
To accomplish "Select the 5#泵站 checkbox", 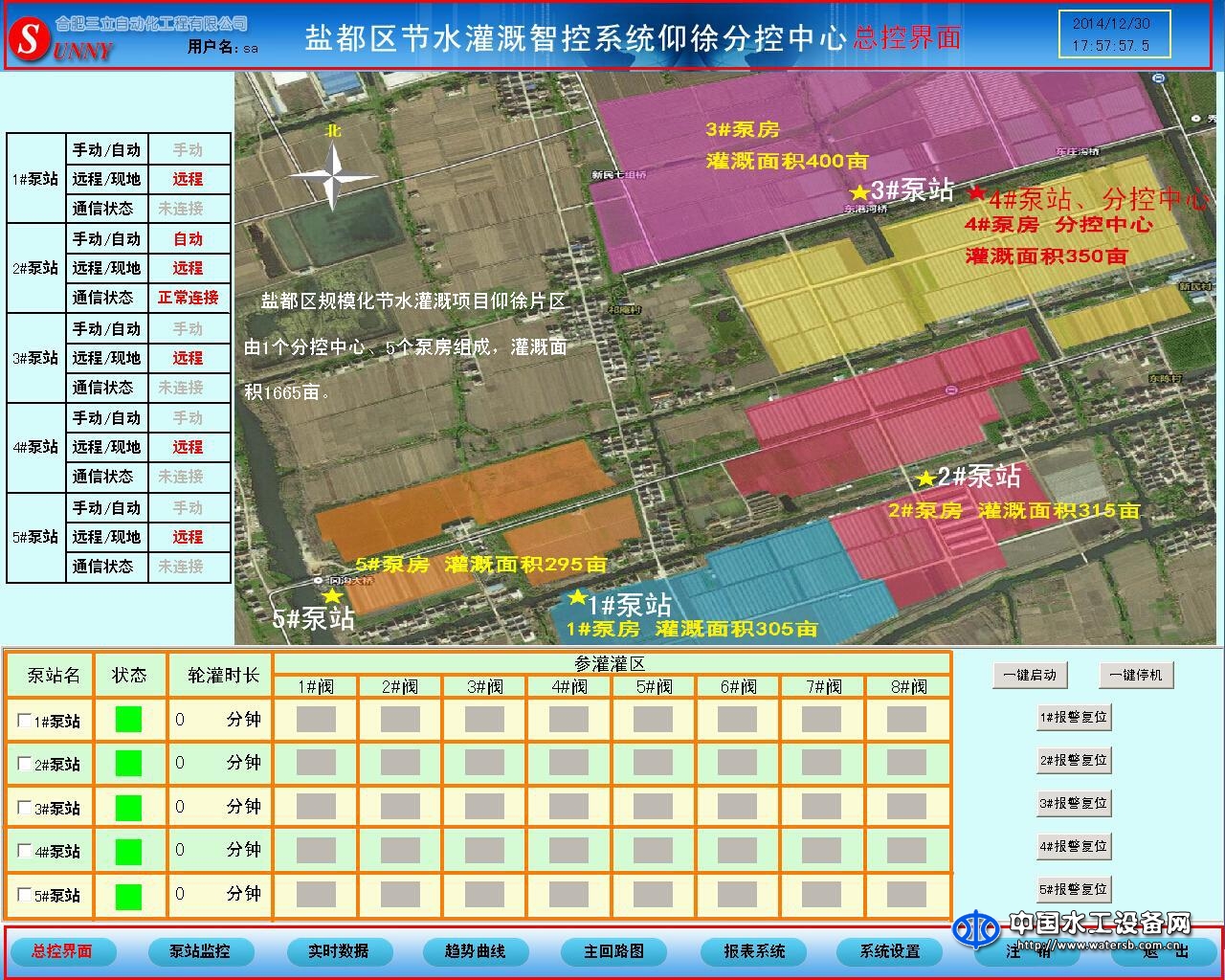I will click(x=25, y=895).
